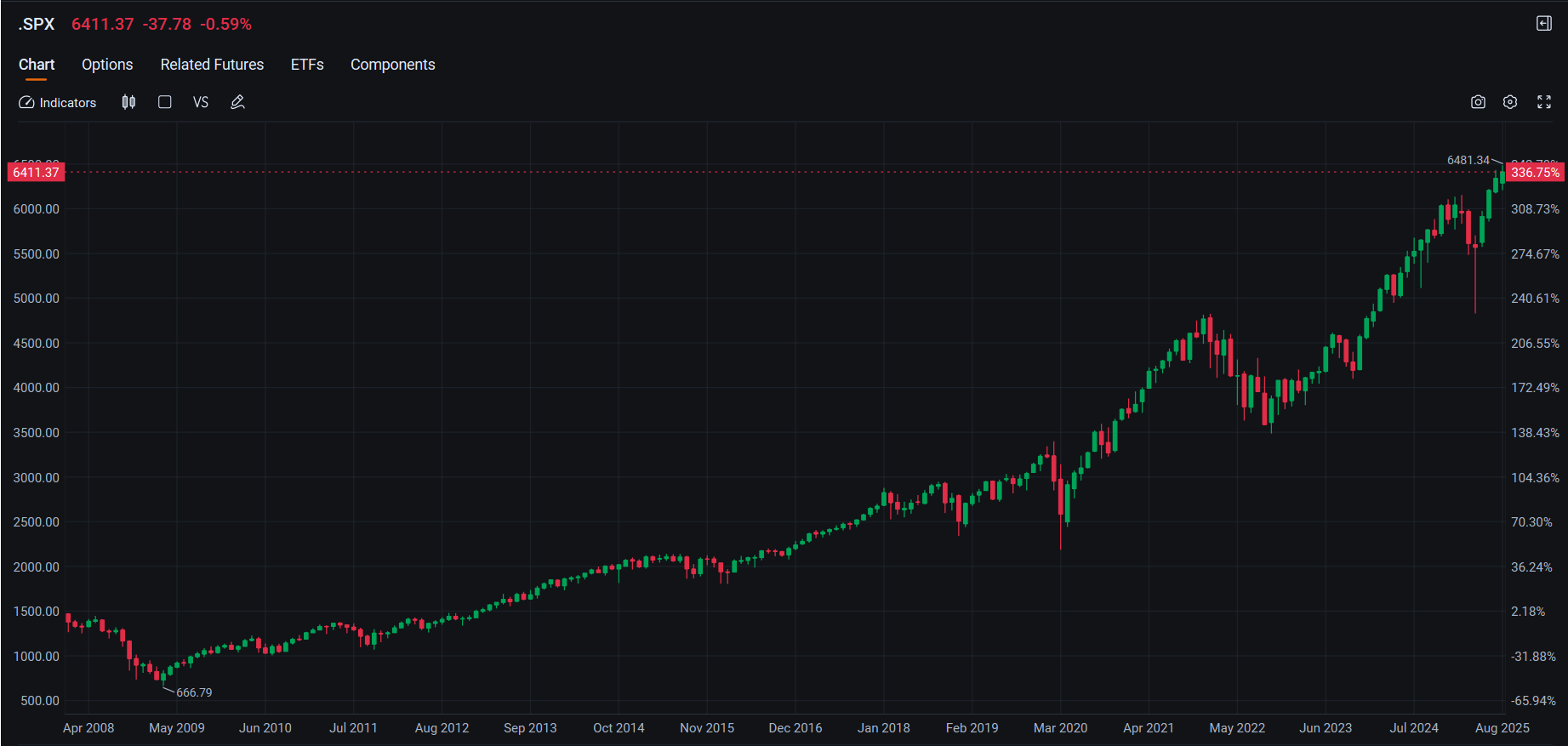Click the Mar 2020 date axis label
The height and width of the screenshot is (746, 1568).
click(1060, 728)
